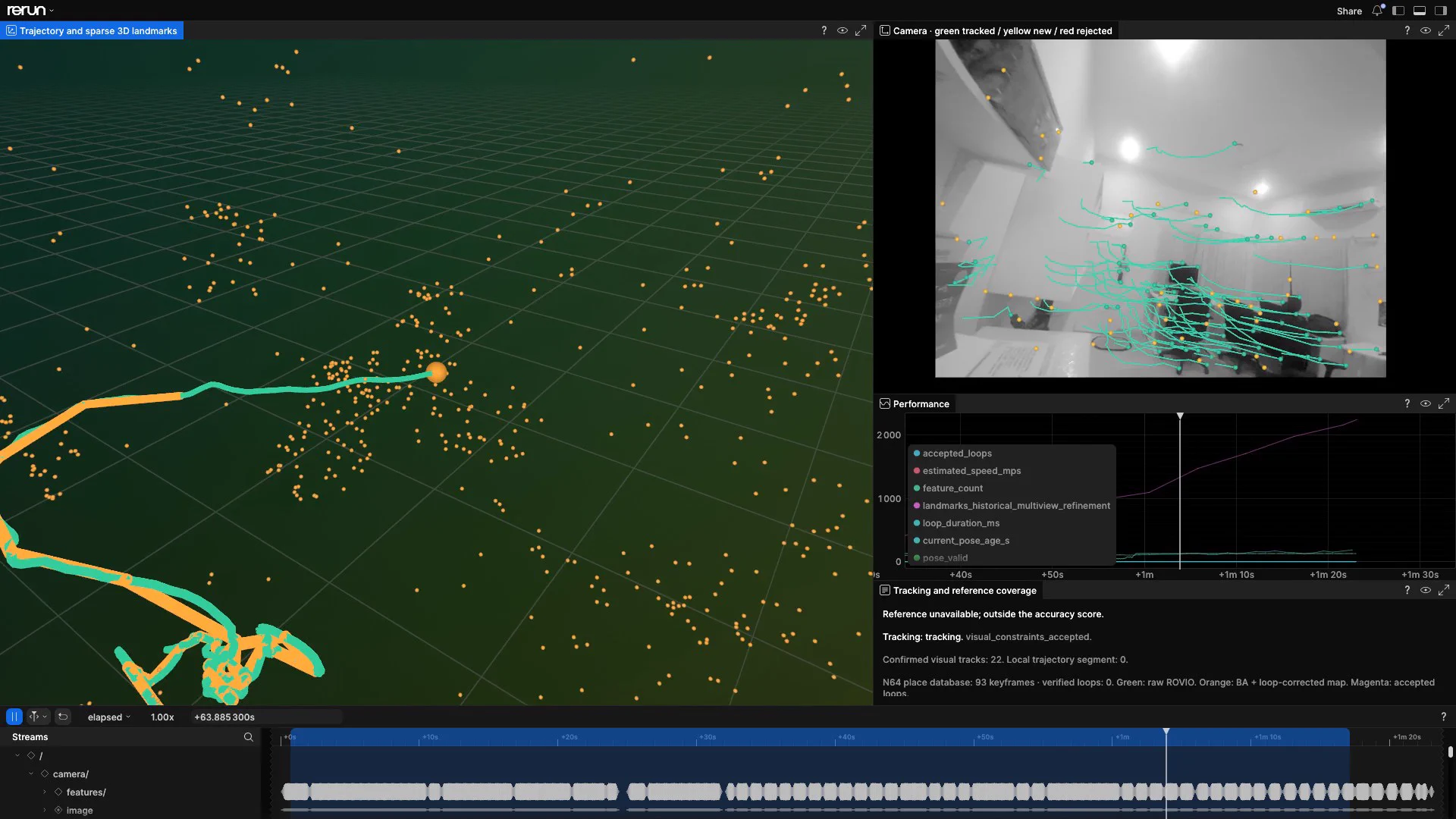The width and height of the screenshot is (1456, 819).
Task: Click landmarks_historical_multiview_refinement legend entry
Action: [x=1012, y=506]
